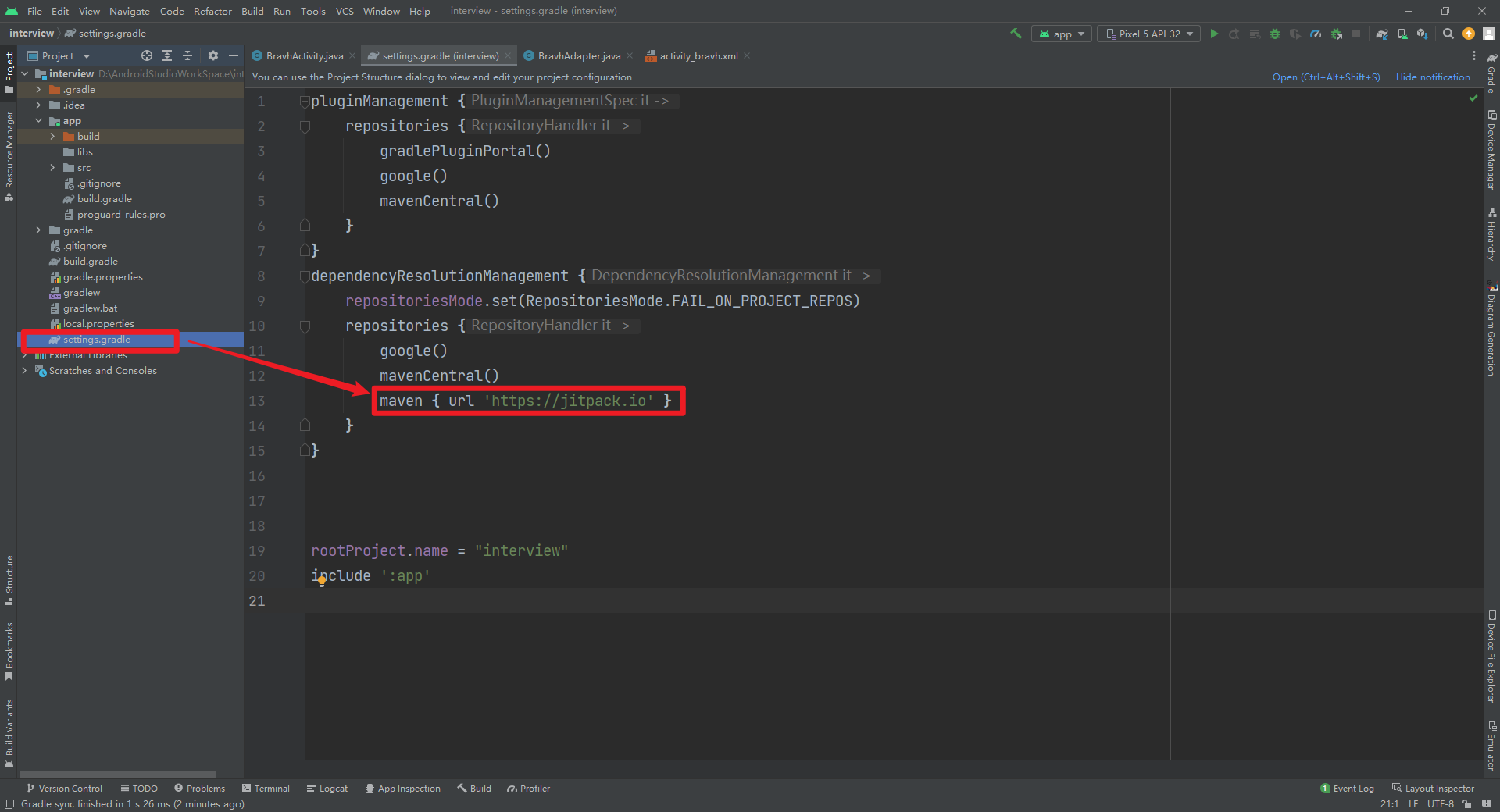Viewport: 1500px width, 812px height.
Task: Click the Stop square icon
Action: tap(1356, 34)
